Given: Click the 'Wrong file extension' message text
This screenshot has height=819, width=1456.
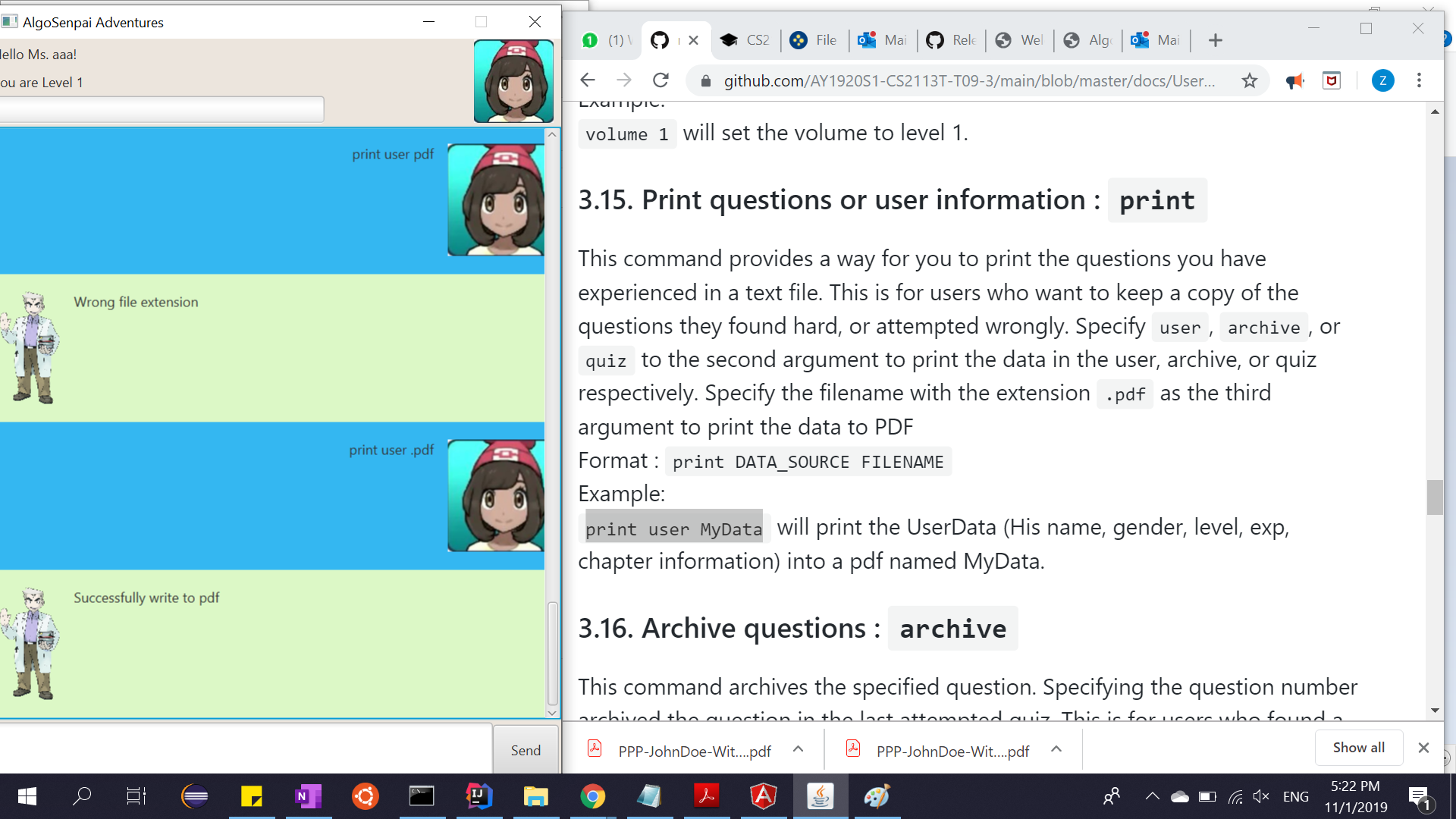Looking at the screenshot, I should (x=136, y=302).
